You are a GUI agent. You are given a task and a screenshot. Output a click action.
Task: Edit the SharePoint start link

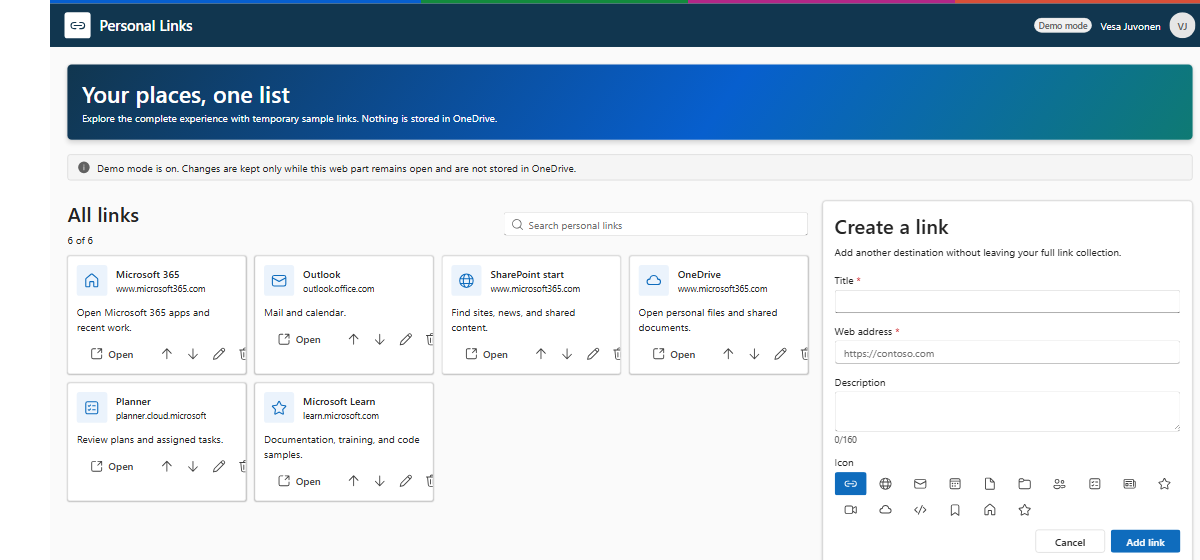tap(593, 354)
